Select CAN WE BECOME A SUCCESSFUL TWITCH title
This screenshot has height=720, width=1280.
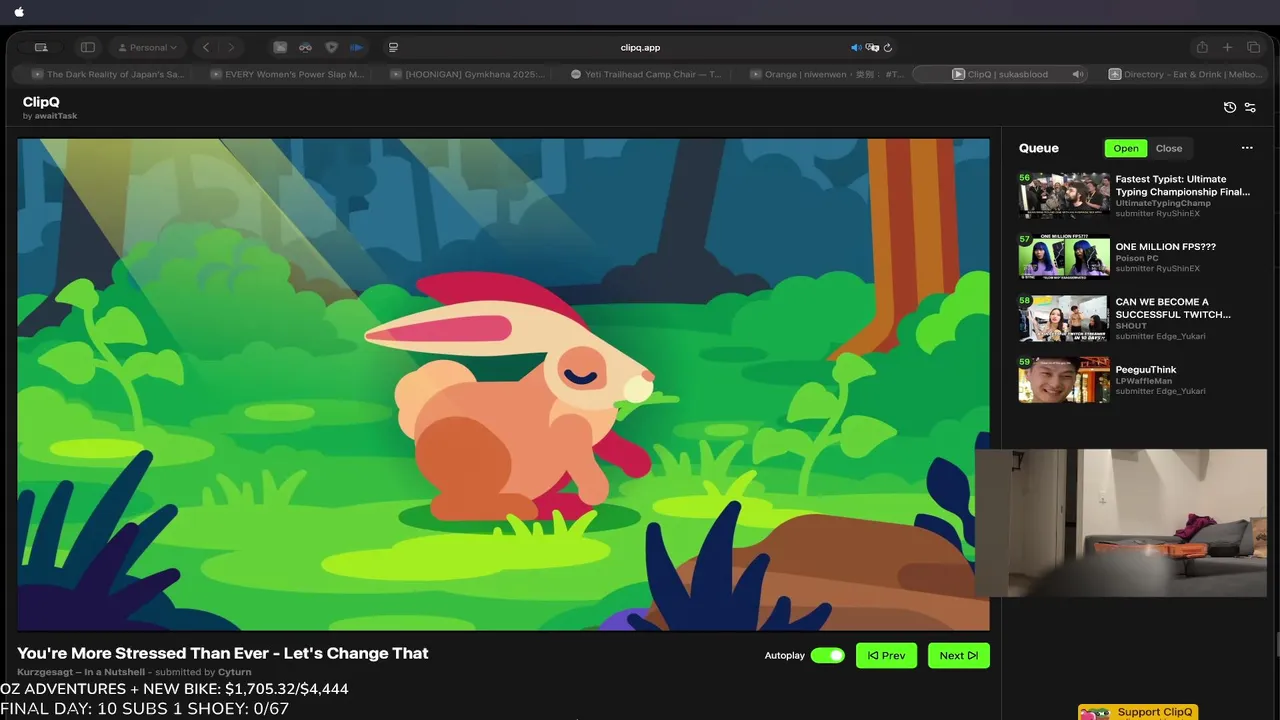tap(1173, 308)
